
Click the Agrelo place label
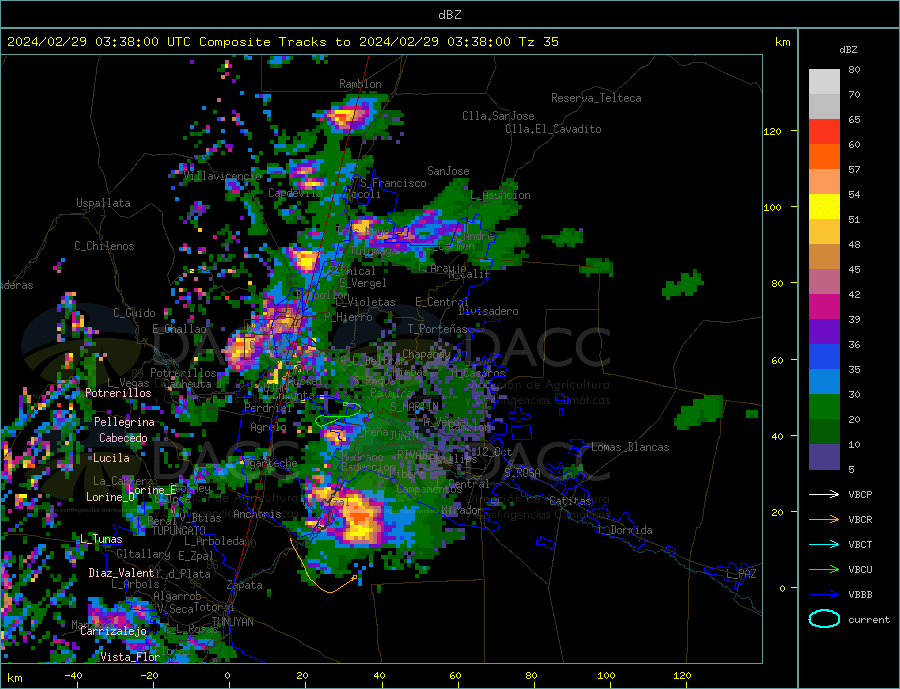[x=268, y=427]
